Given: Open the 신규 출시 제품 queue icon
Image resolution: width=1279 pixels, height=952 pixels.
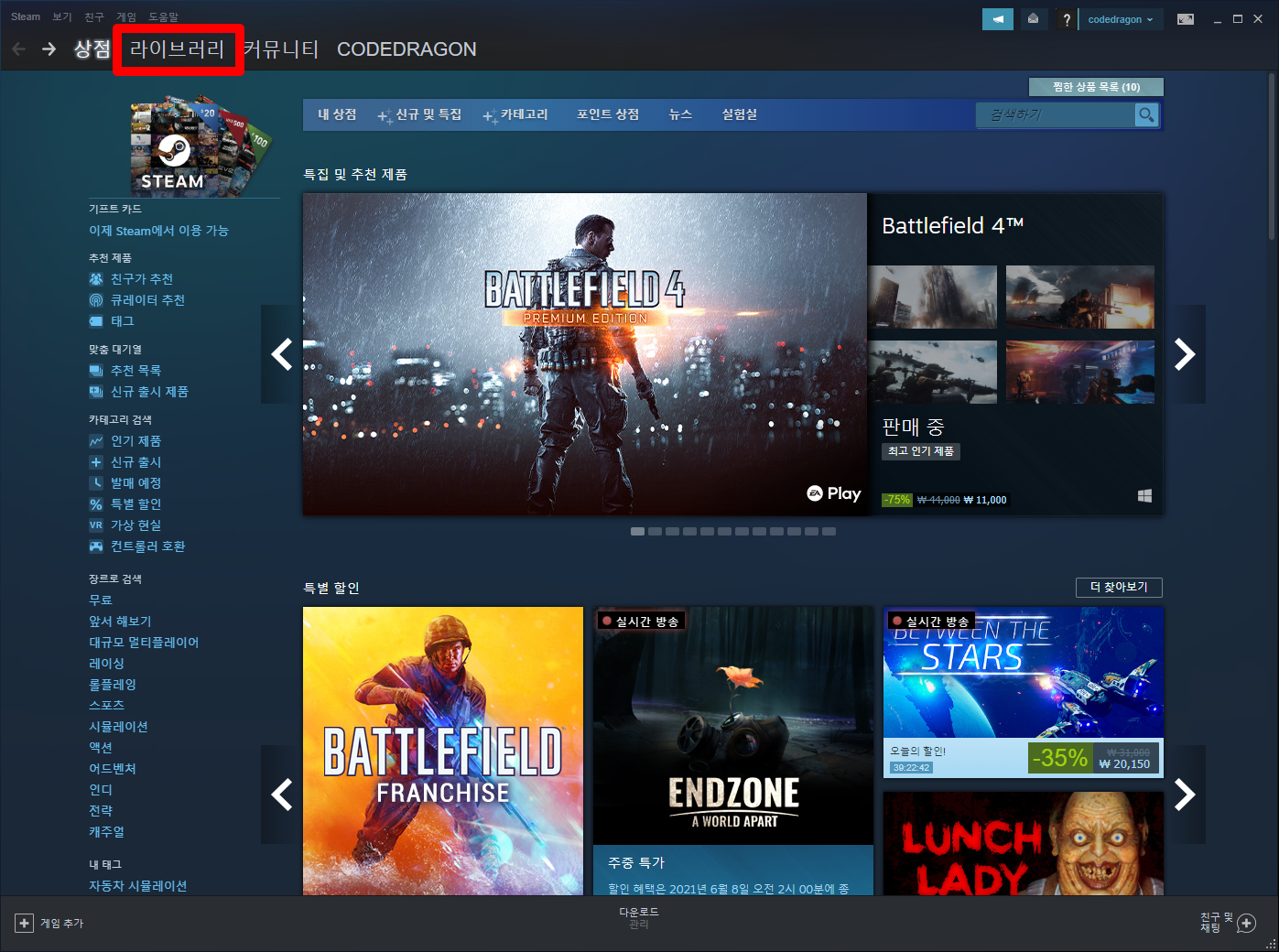Looking at the screenshot, I should [x=96, y=392].
